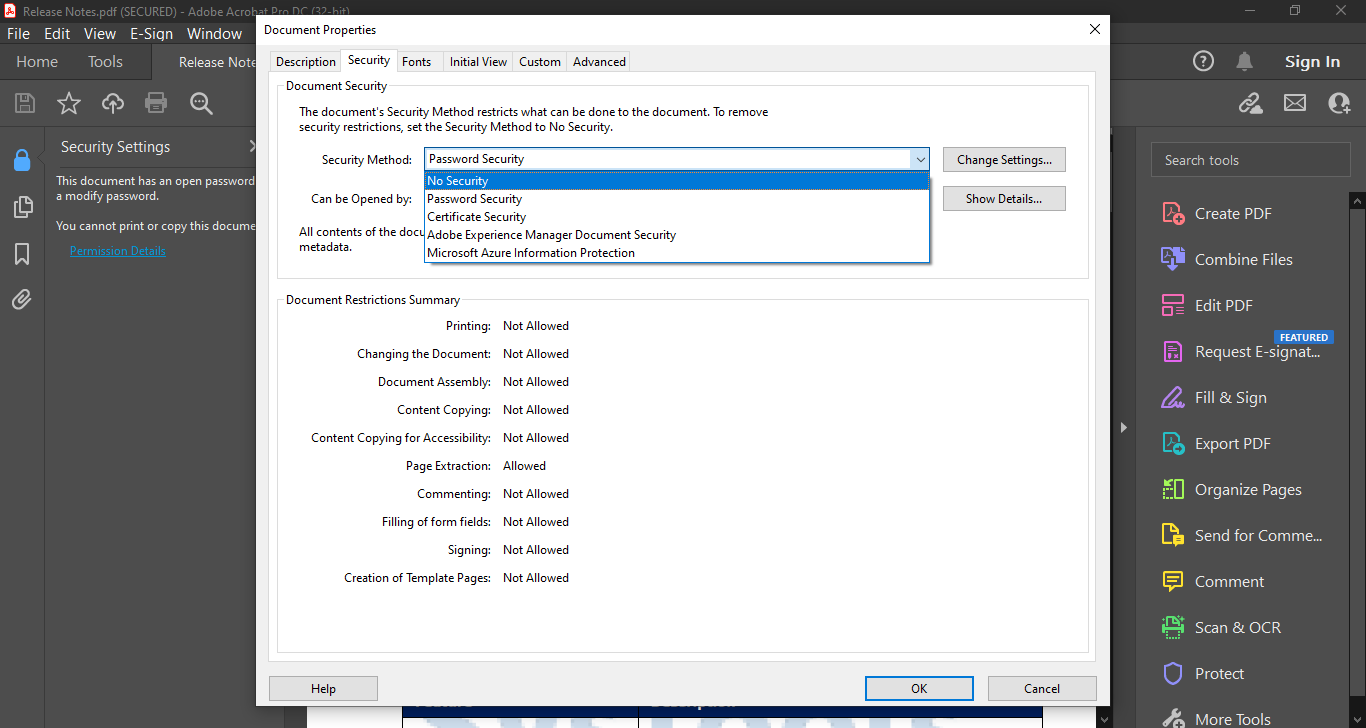Open the Page Thumbnails panel icon
Image resolution: width=1366 pixels, height=728 pixels.
(x=21, y=207)
